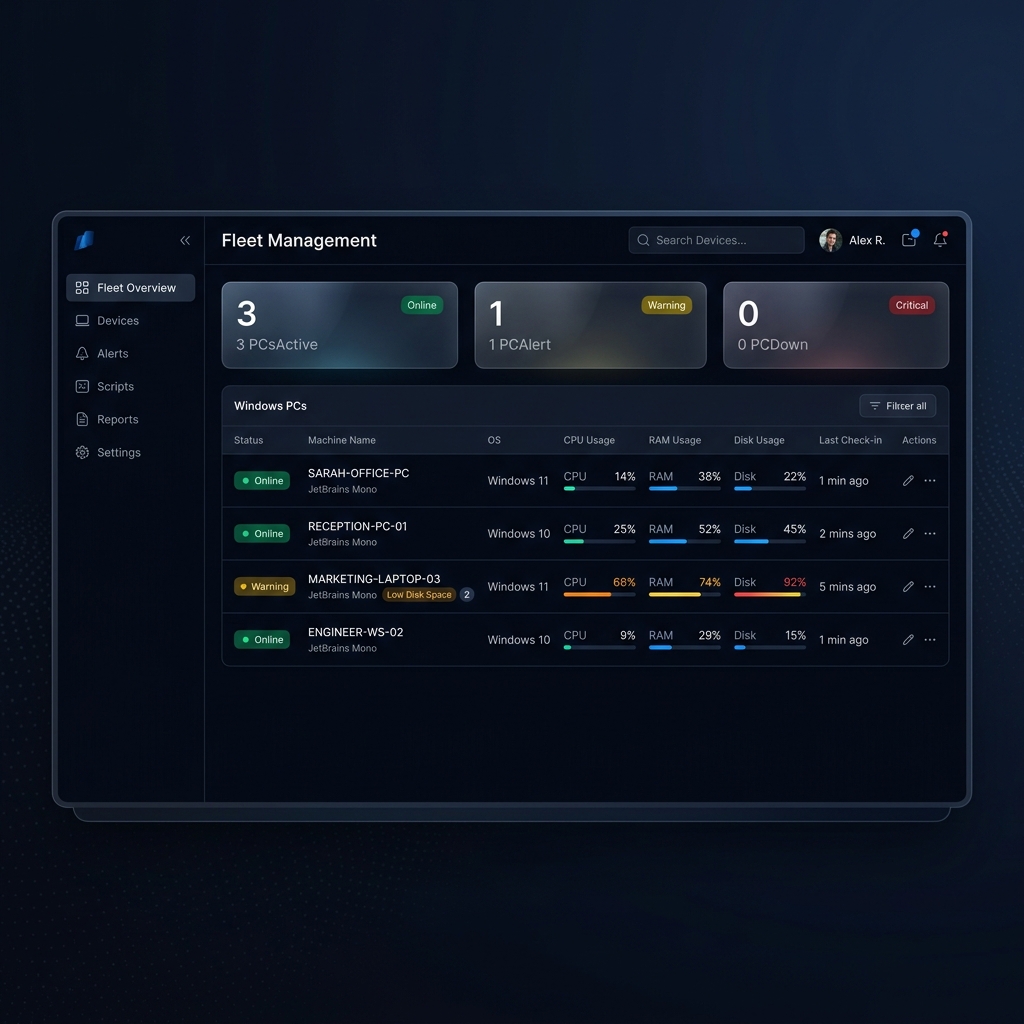Open more actions for RECEPTION-PC-01 via ellipsis
This screenshot has height=1024, width=1024.
point(930,533)
